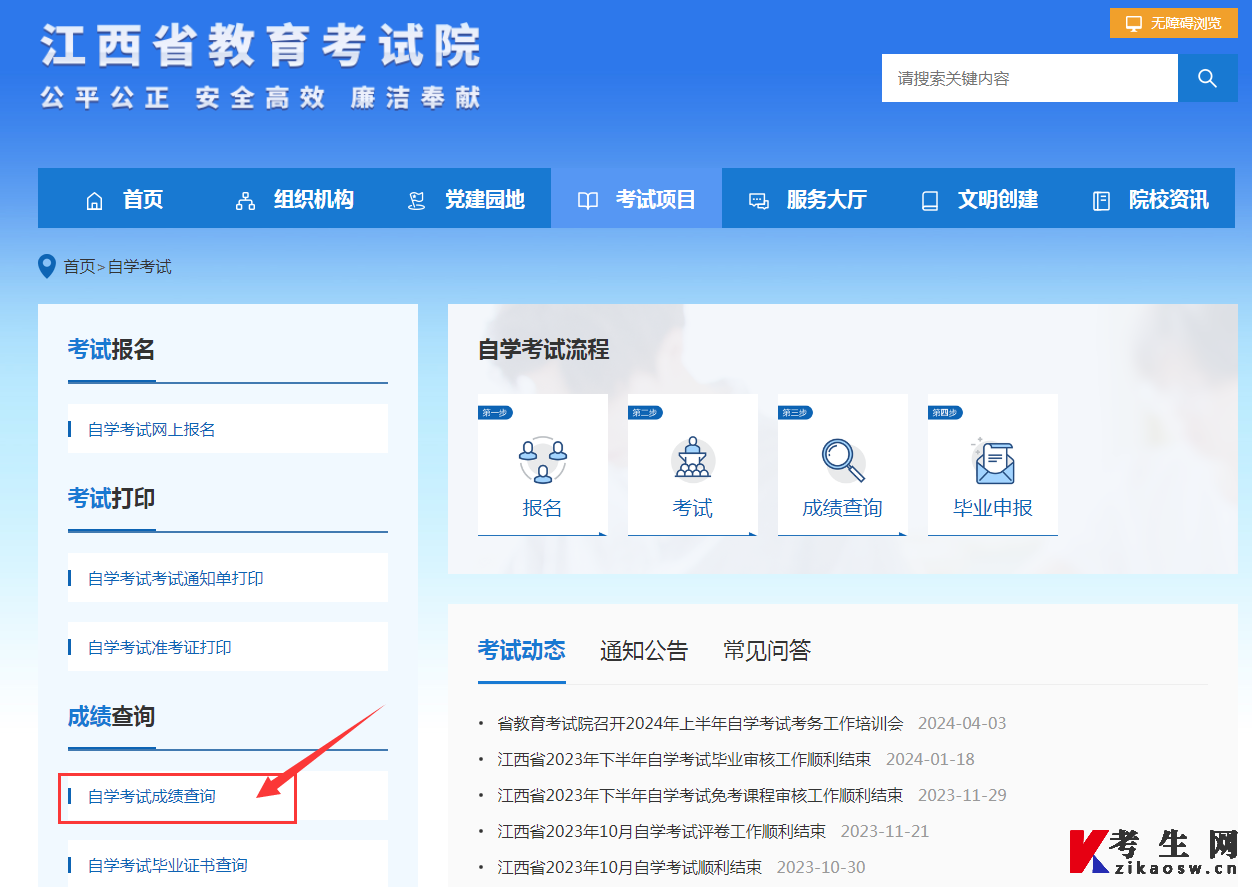Click the monitor icon in 无障碍浏览
This screenshot has height=887, width=1252.
point(1133,22)
